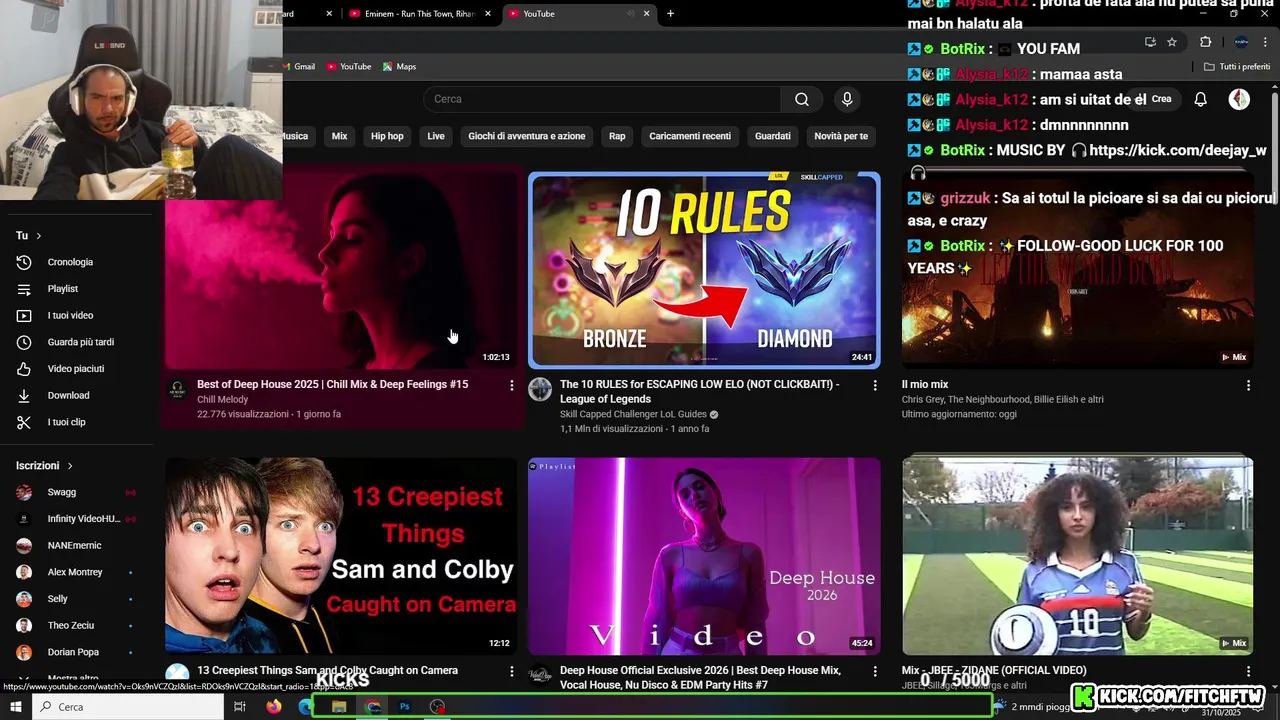Start voice search with microphone icon
The height and width of the screenshot is (720, 1280).
coord(847,99)
